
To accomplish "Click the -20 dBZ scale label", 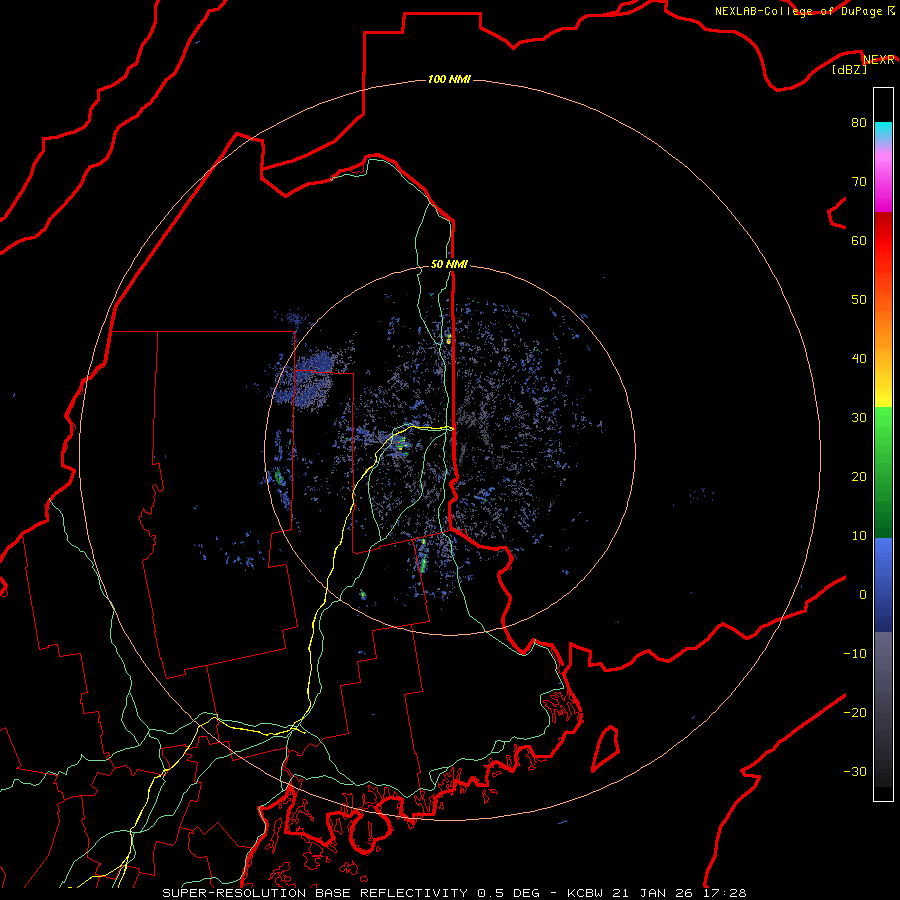I will point(855,712).
